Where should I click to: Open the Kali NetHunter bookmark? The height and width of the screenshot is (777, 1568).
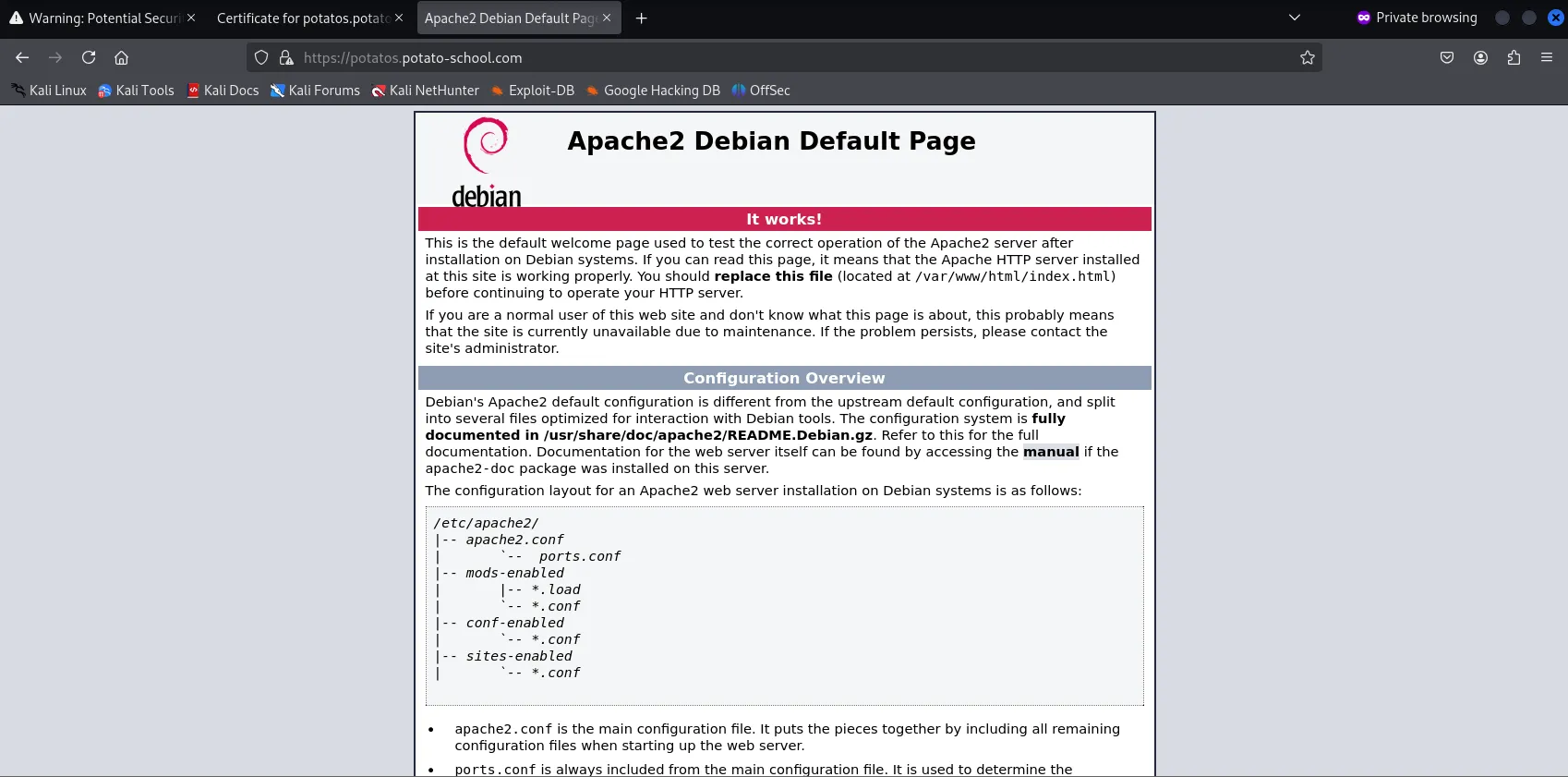pyautogui.click(x=425, y=90)
